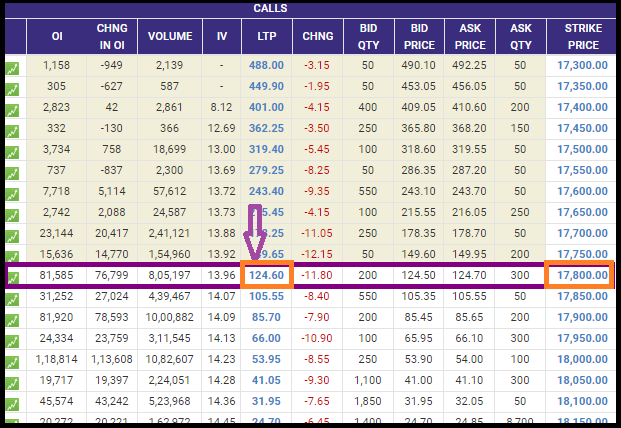Open the graph icon in the 17,400 row
This screenshot has width=621, height=428.
coord(13,107)
